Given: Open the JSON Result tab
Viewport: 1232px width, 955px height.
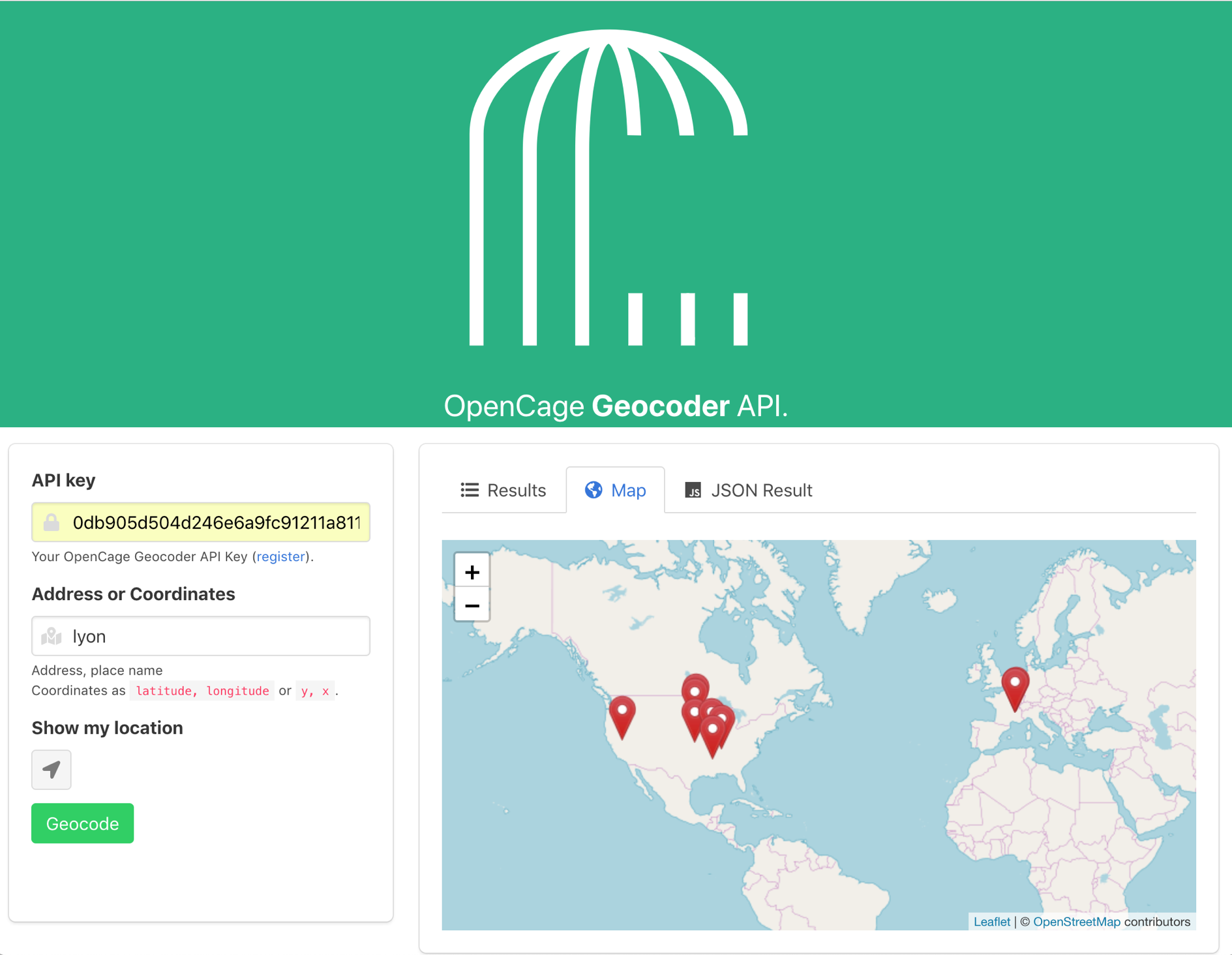Looking at the screenshot, I should tap(748, 490).
